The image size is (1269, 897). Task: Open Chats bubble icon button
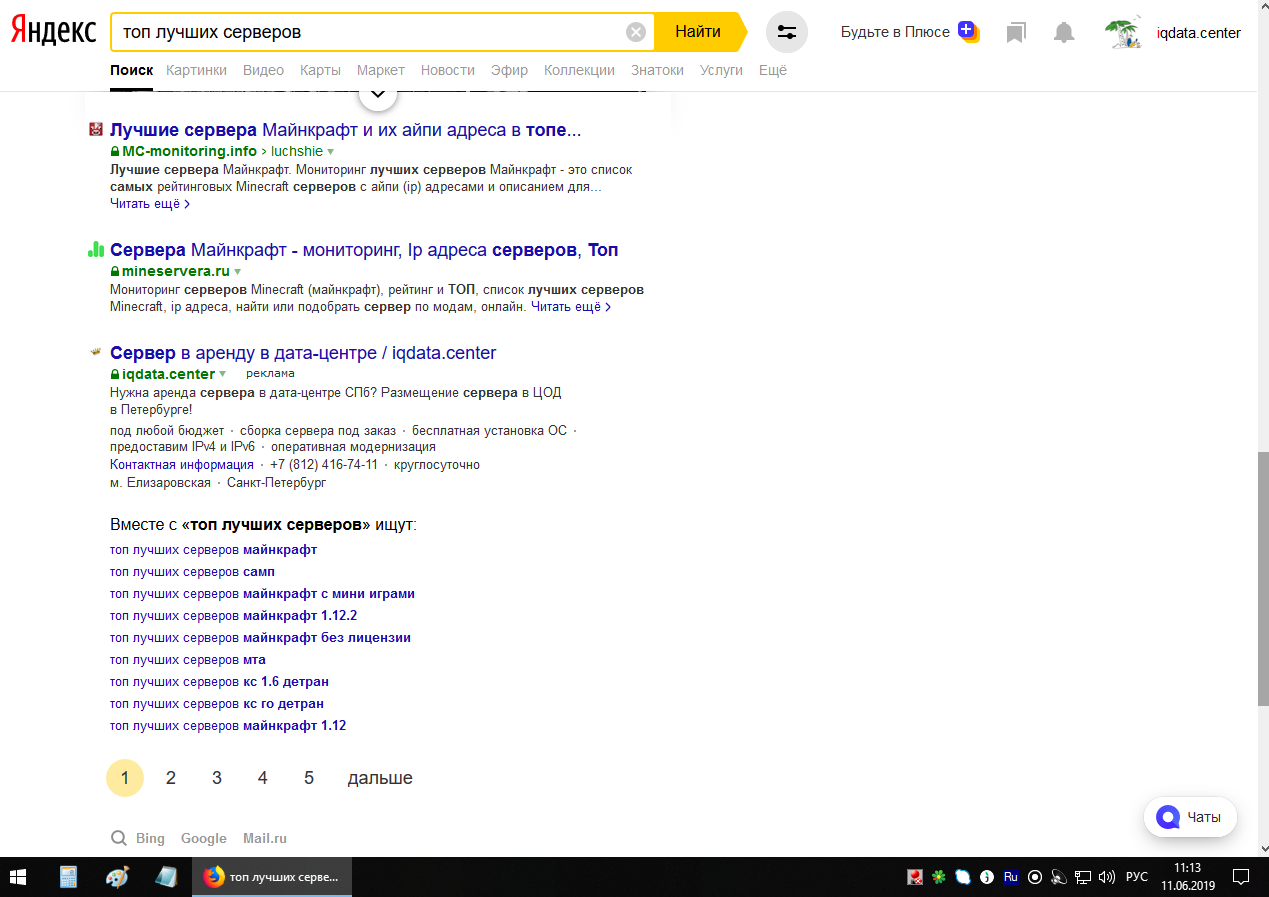click(x=1190, y=817)
